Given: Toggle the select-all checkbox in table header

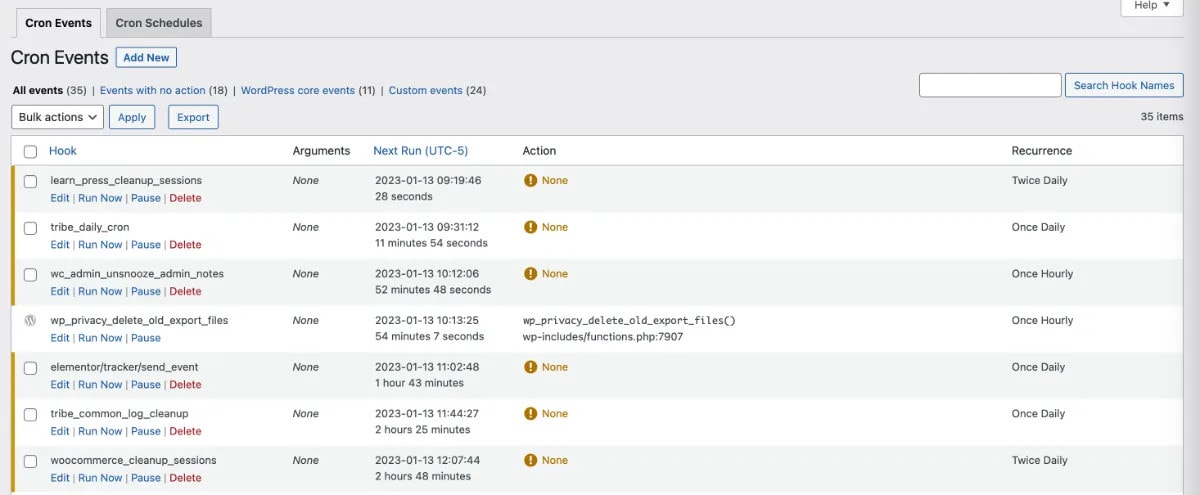Looking at the screenshot, I should click(x=30, y=151).
